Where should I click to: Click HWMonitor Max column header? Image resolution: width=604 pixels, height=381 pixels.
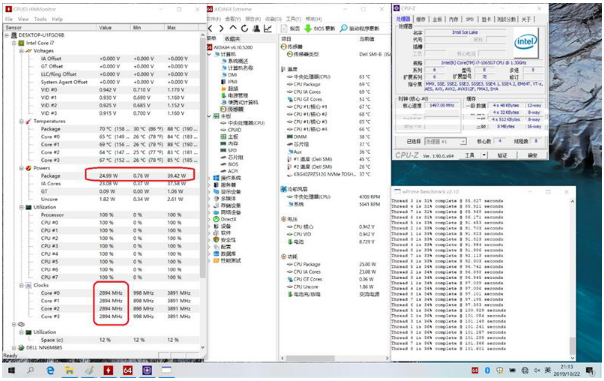[x=181, y=28]
